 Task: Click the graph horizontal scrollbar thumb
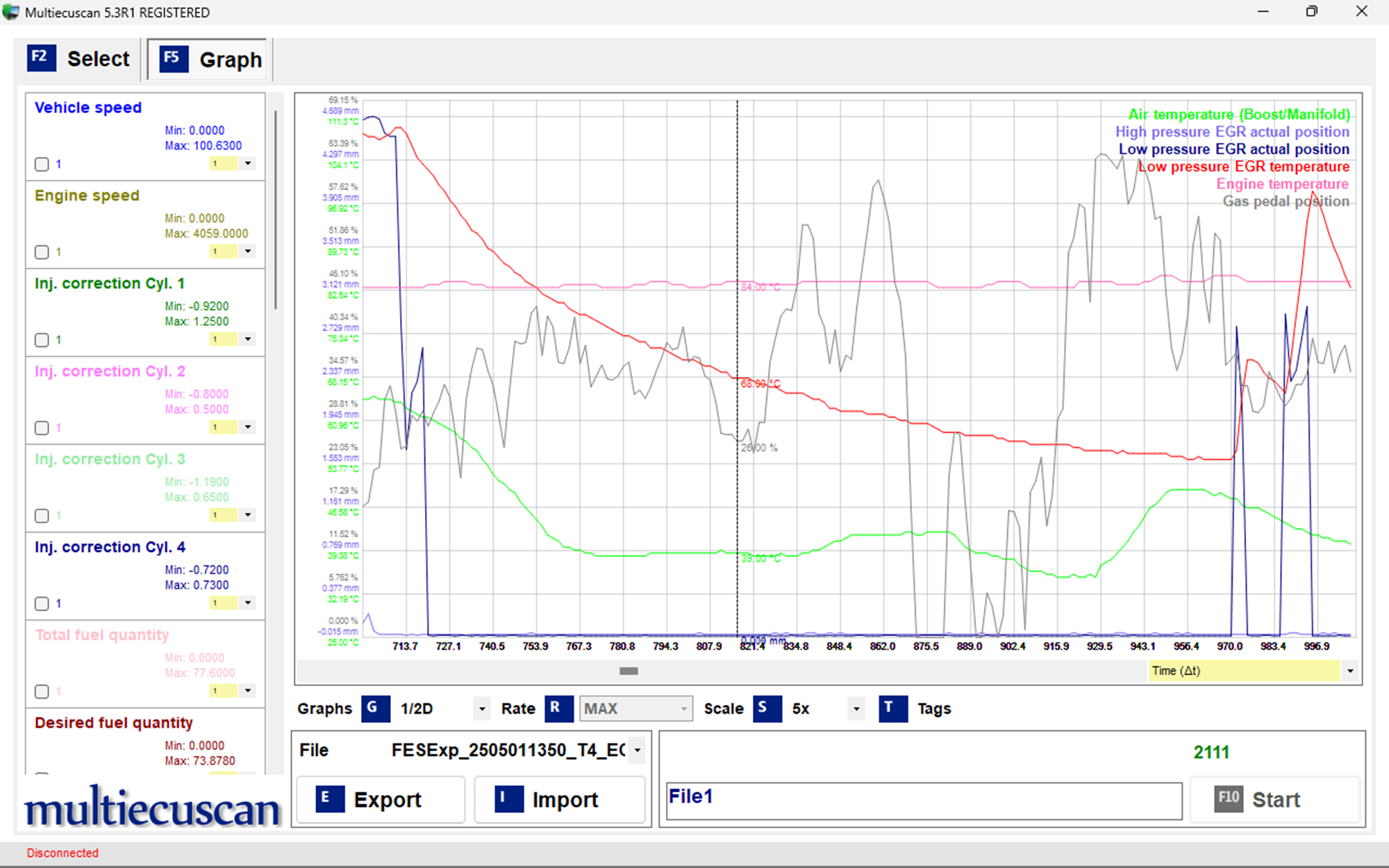629,671
